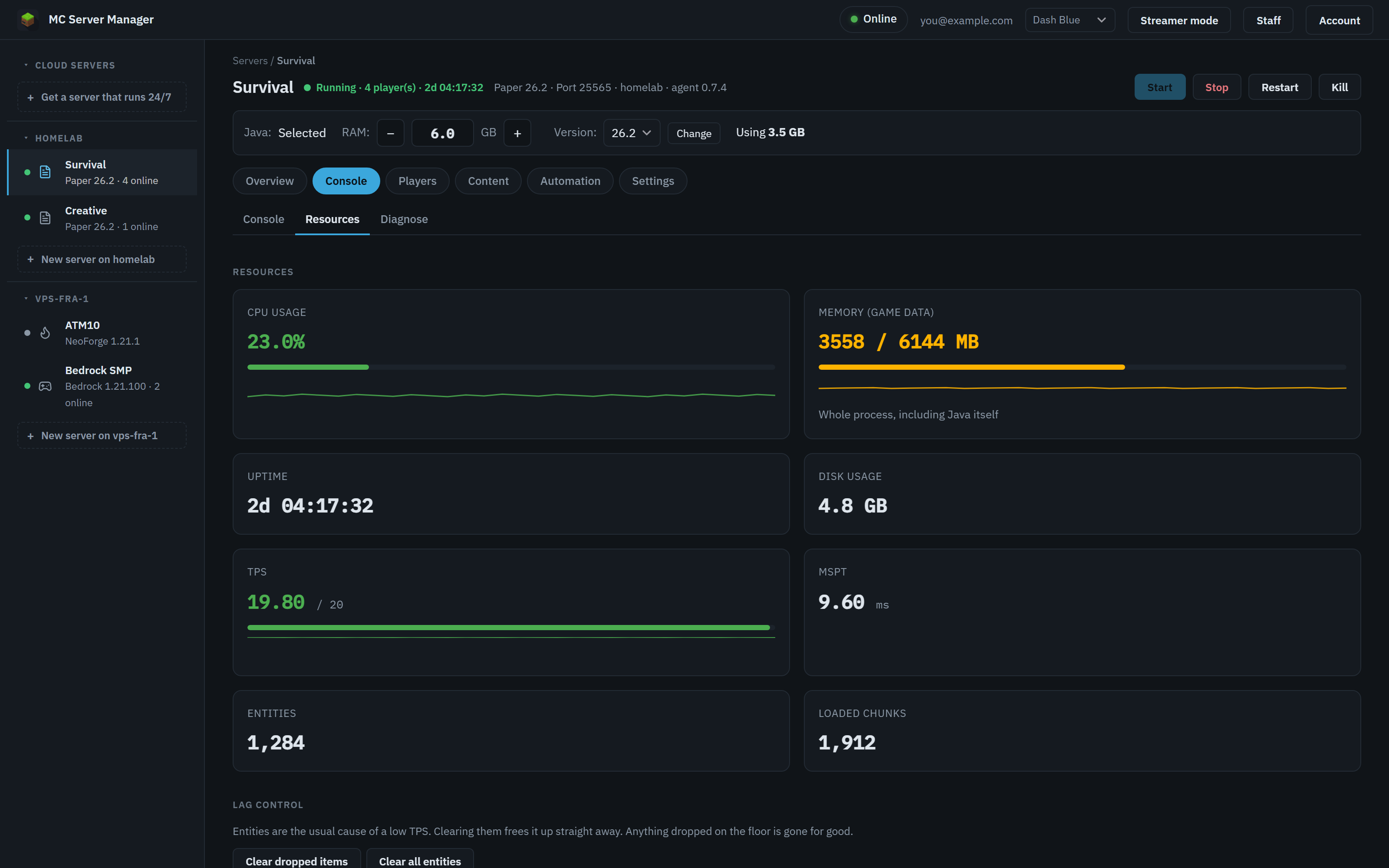The width and height of the screenshot is (1389, 868).
Task: Click the MC Server Manager cube logo
Action: 27,20
